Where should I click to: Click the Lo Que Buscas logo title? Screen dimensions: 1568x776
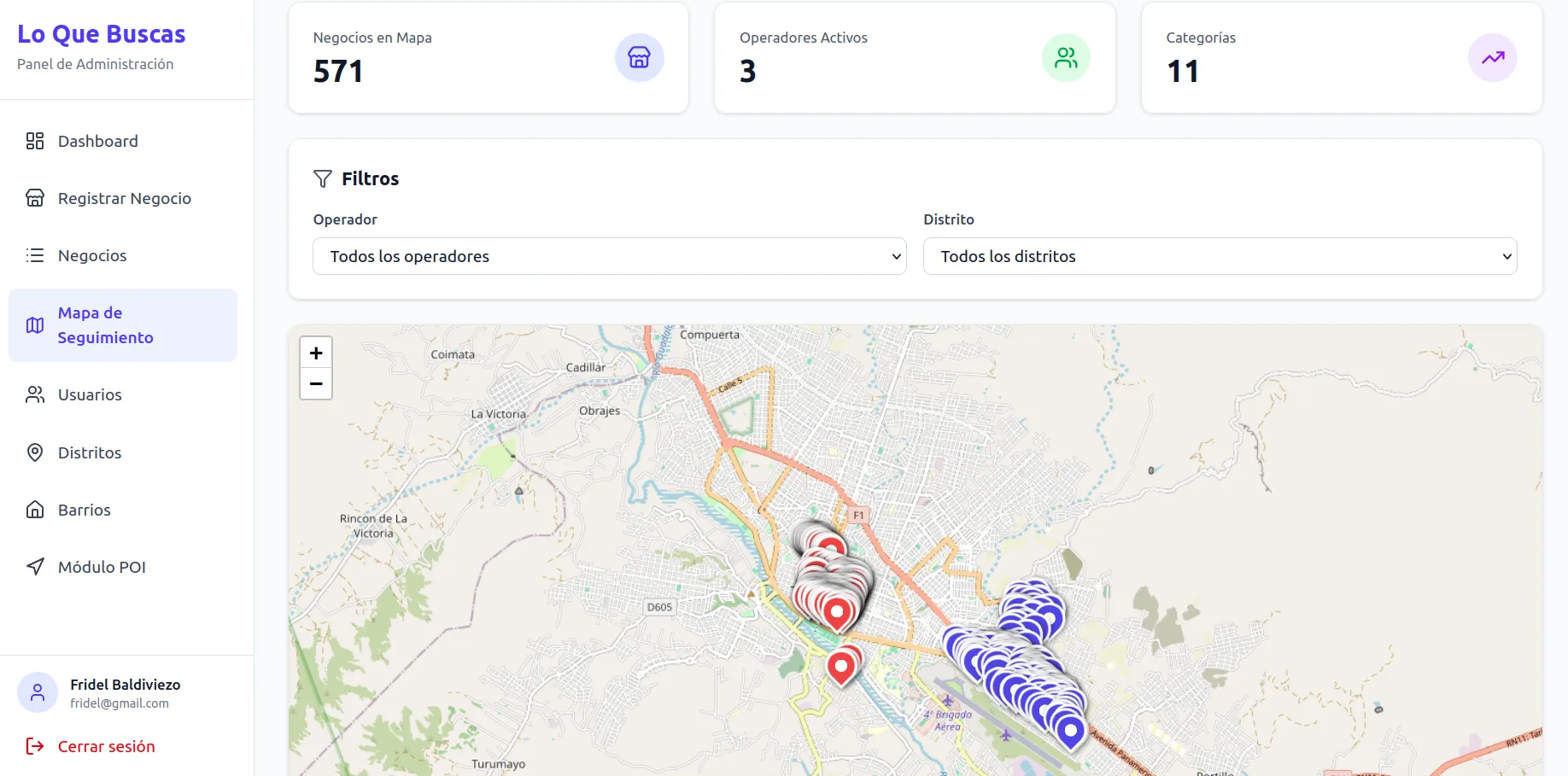[x=102, y=34]
